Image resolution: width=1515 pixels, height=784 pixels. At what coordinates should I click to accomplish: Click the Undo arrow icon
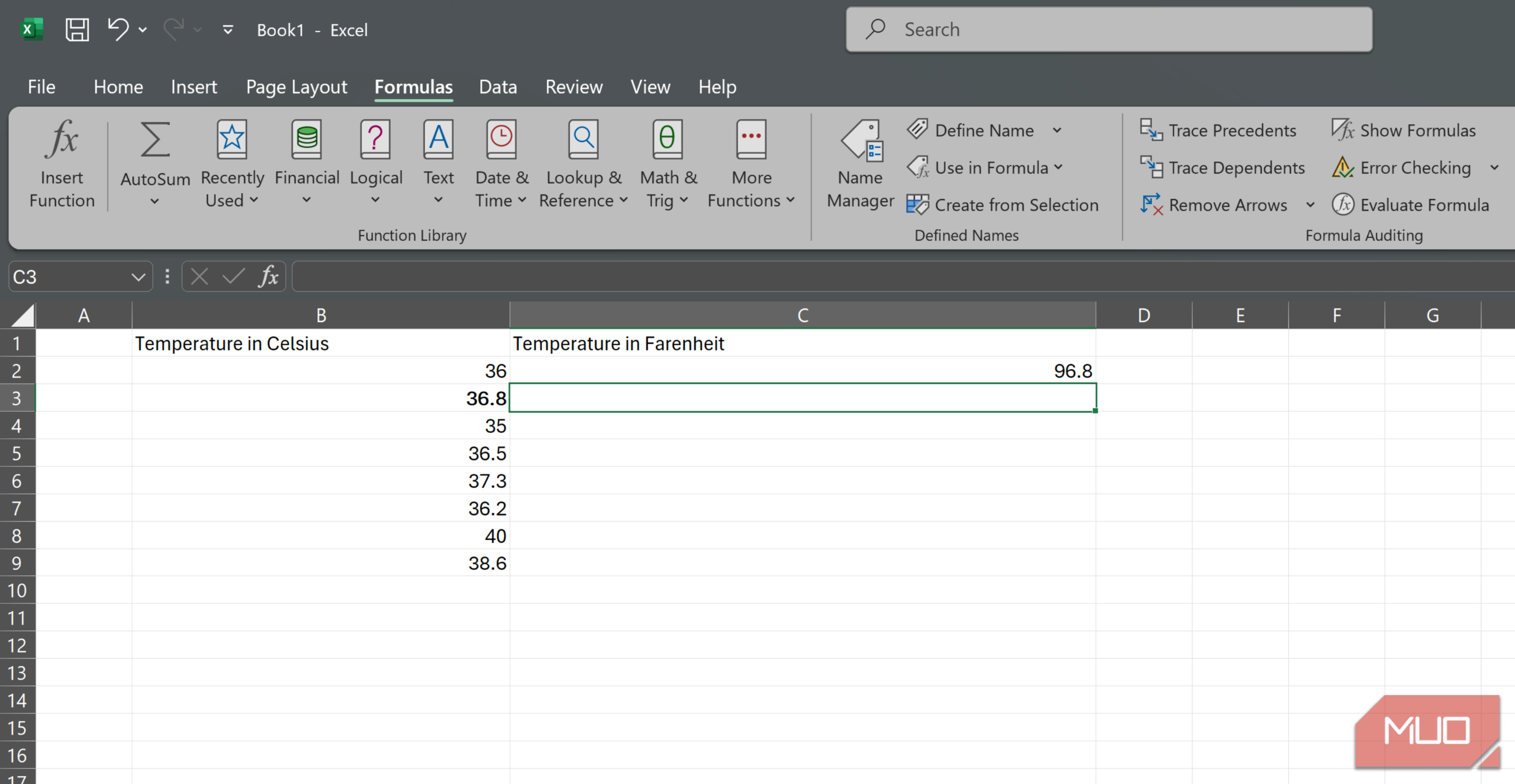click(x=118, y=29)
